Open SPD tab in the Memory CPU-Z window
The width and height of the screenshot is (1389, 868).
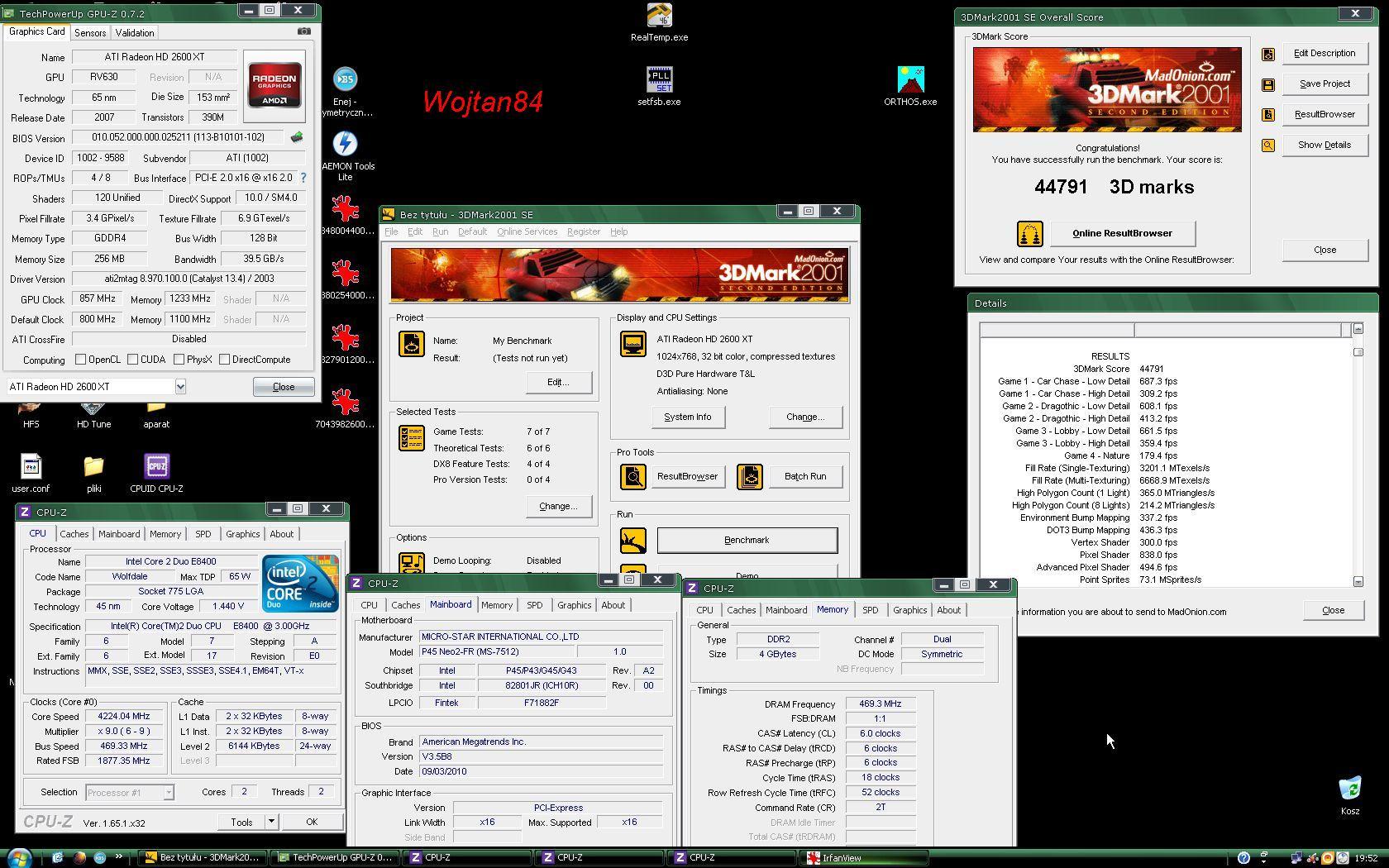coord(871,610)
